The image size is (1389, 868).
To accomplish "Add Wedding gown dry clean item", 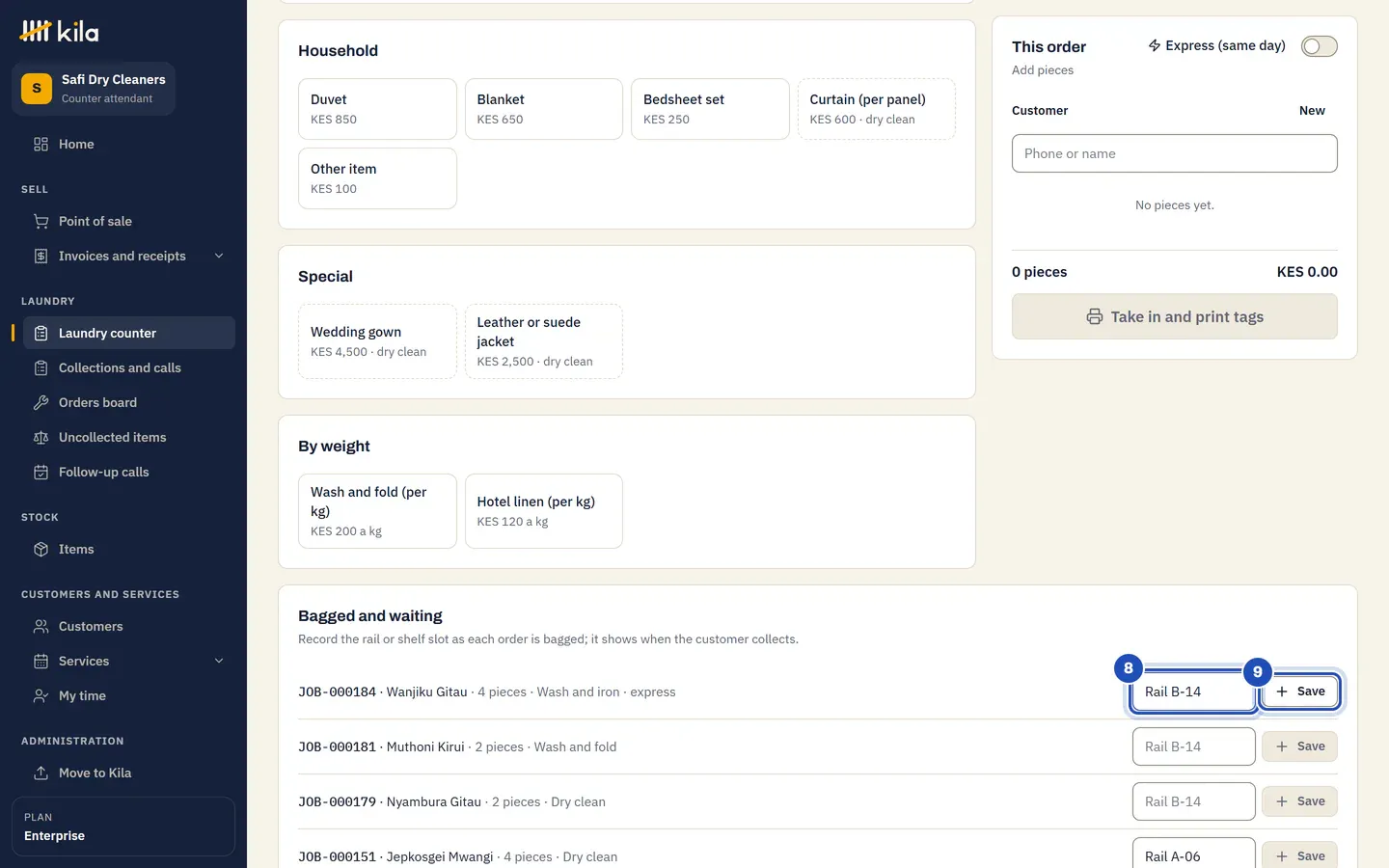I will (377, 341).
